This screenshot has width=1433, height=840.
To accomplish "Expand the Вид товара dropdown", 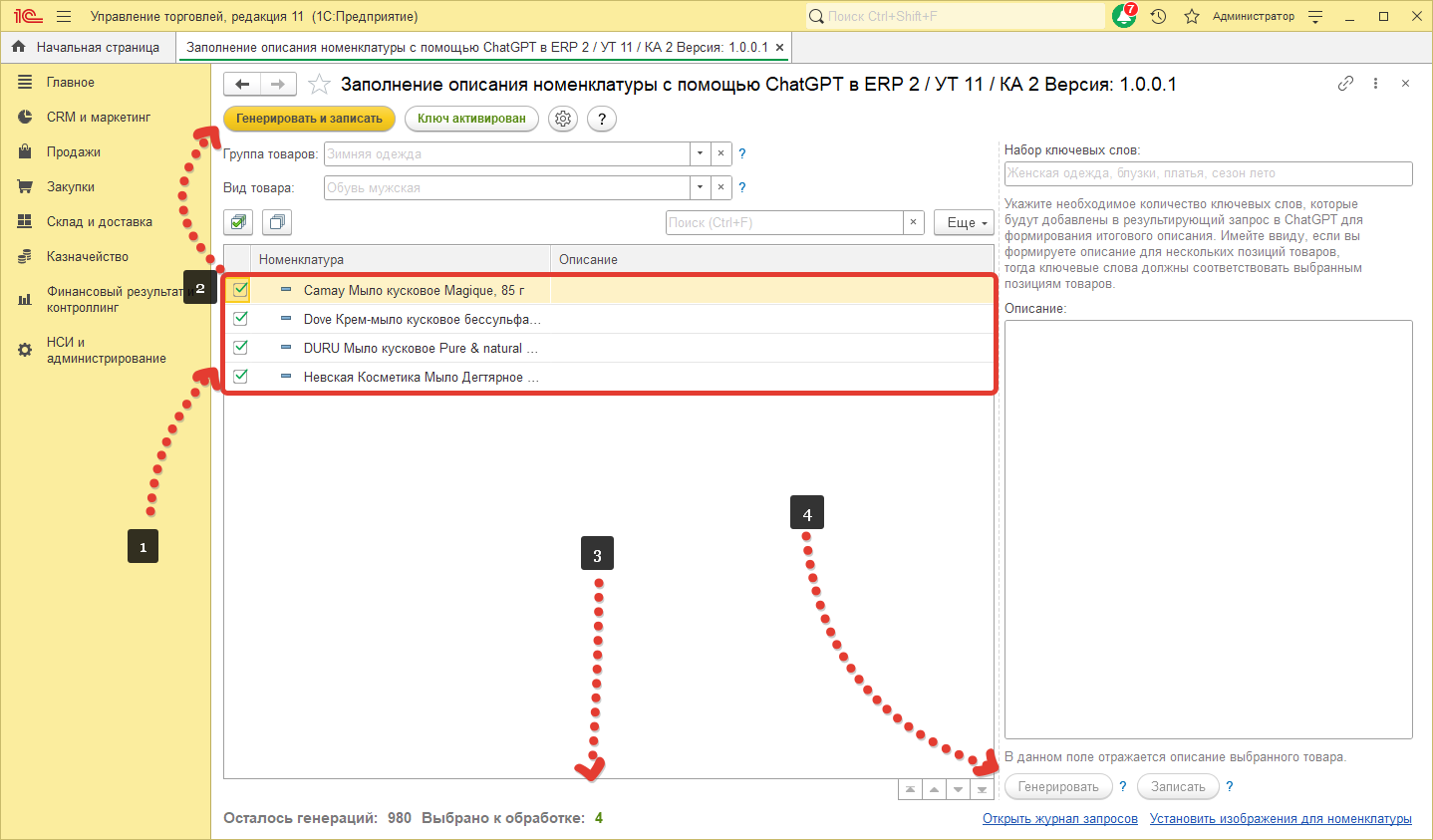I will (x=700, y=187).
